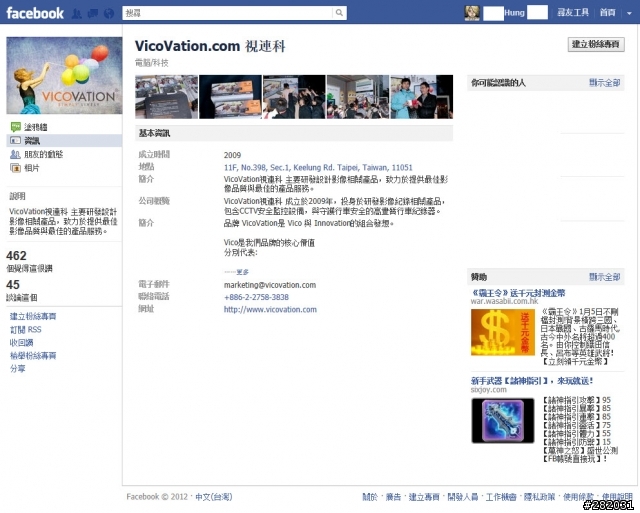Click the 電腦/科技 category text
Viewport: 640px width, 513px height.
(x=152, y=63)
